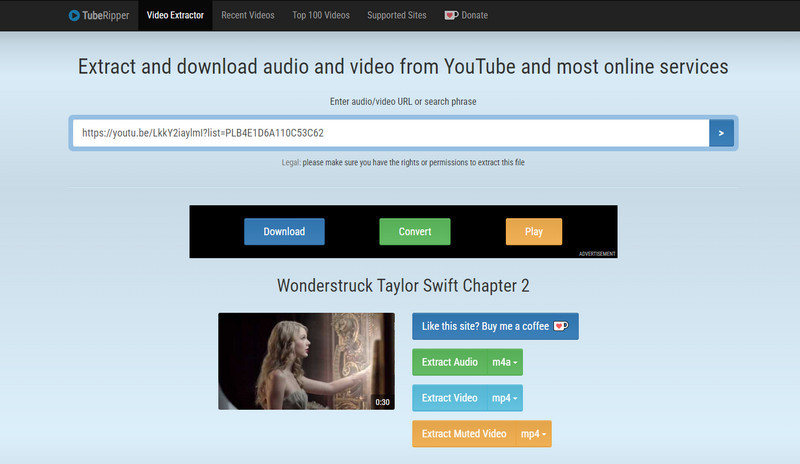The image size is (800, 464).
Task: Open the Recent Videos tab
Action: [x=248, y=15]
